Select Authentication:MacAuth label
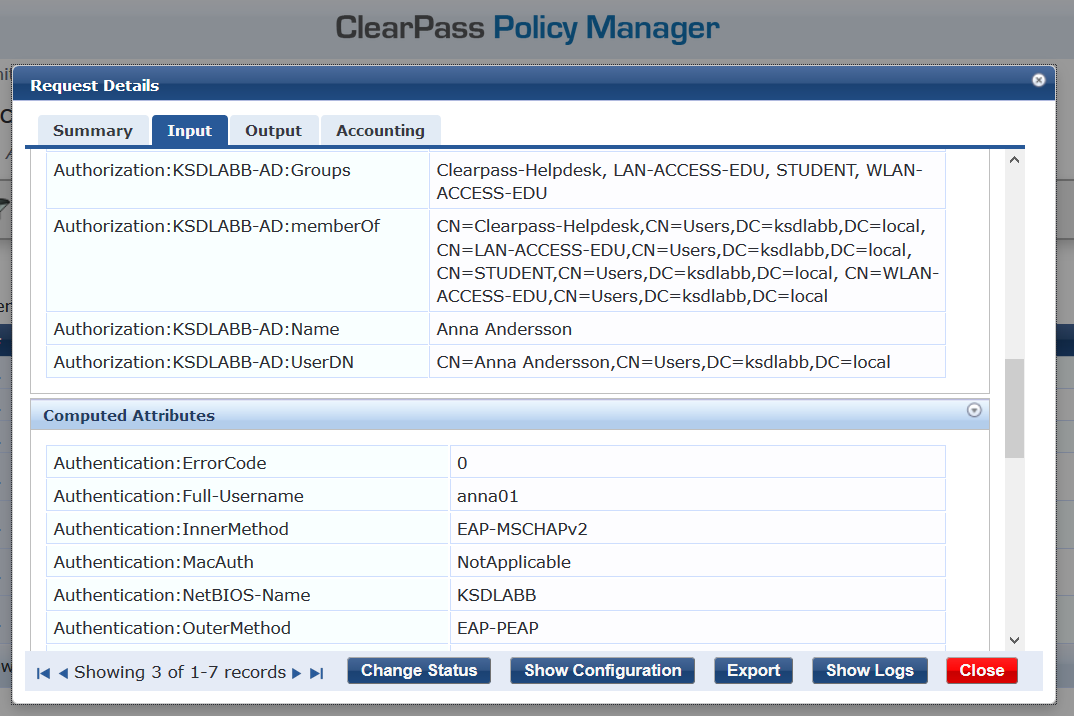The height and width of the screenshot is (716, 1074). click(x=153, y=562)
